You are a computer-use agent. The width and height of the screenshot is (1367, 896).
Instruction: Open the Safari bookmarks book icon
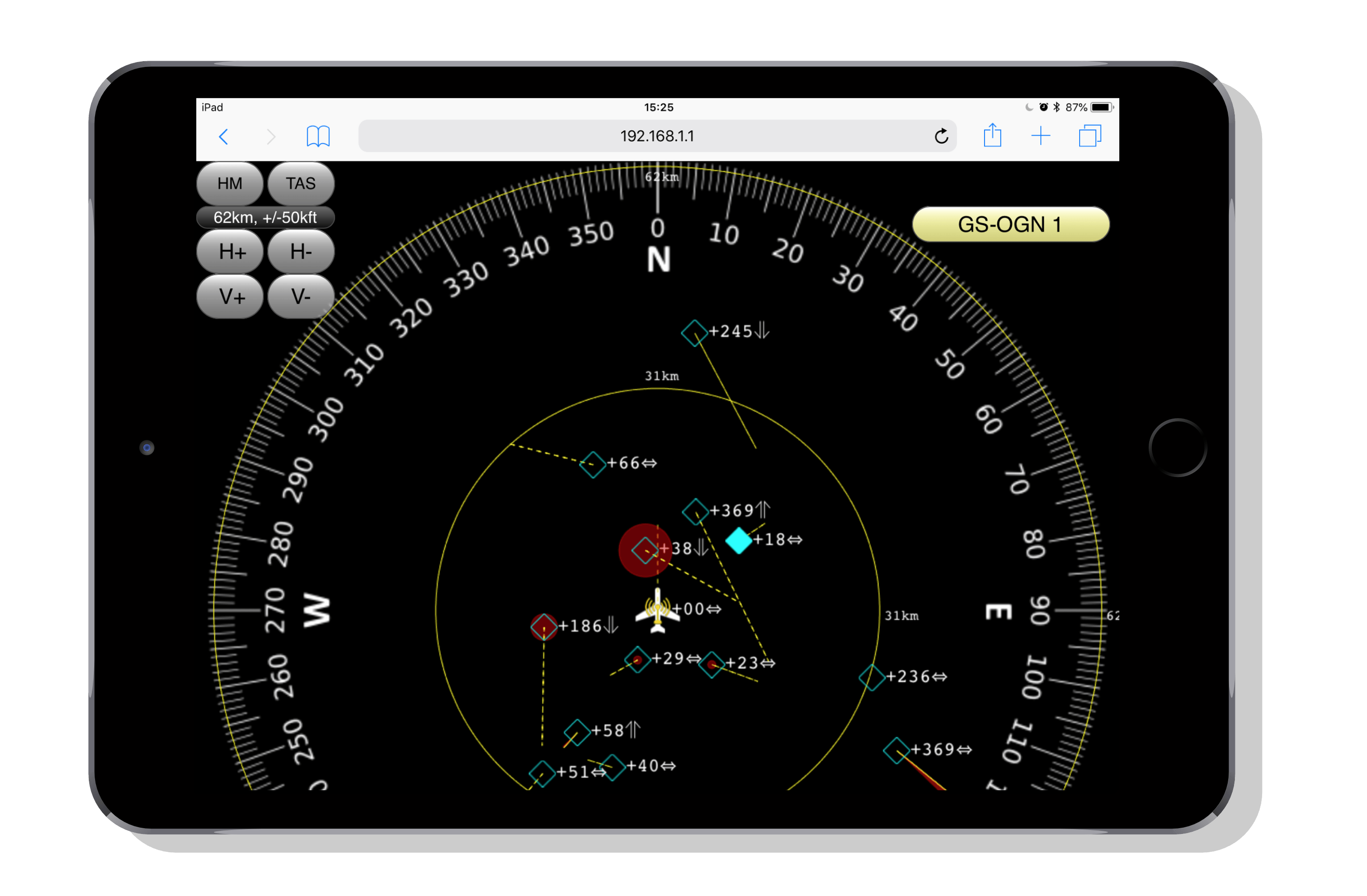318,137
